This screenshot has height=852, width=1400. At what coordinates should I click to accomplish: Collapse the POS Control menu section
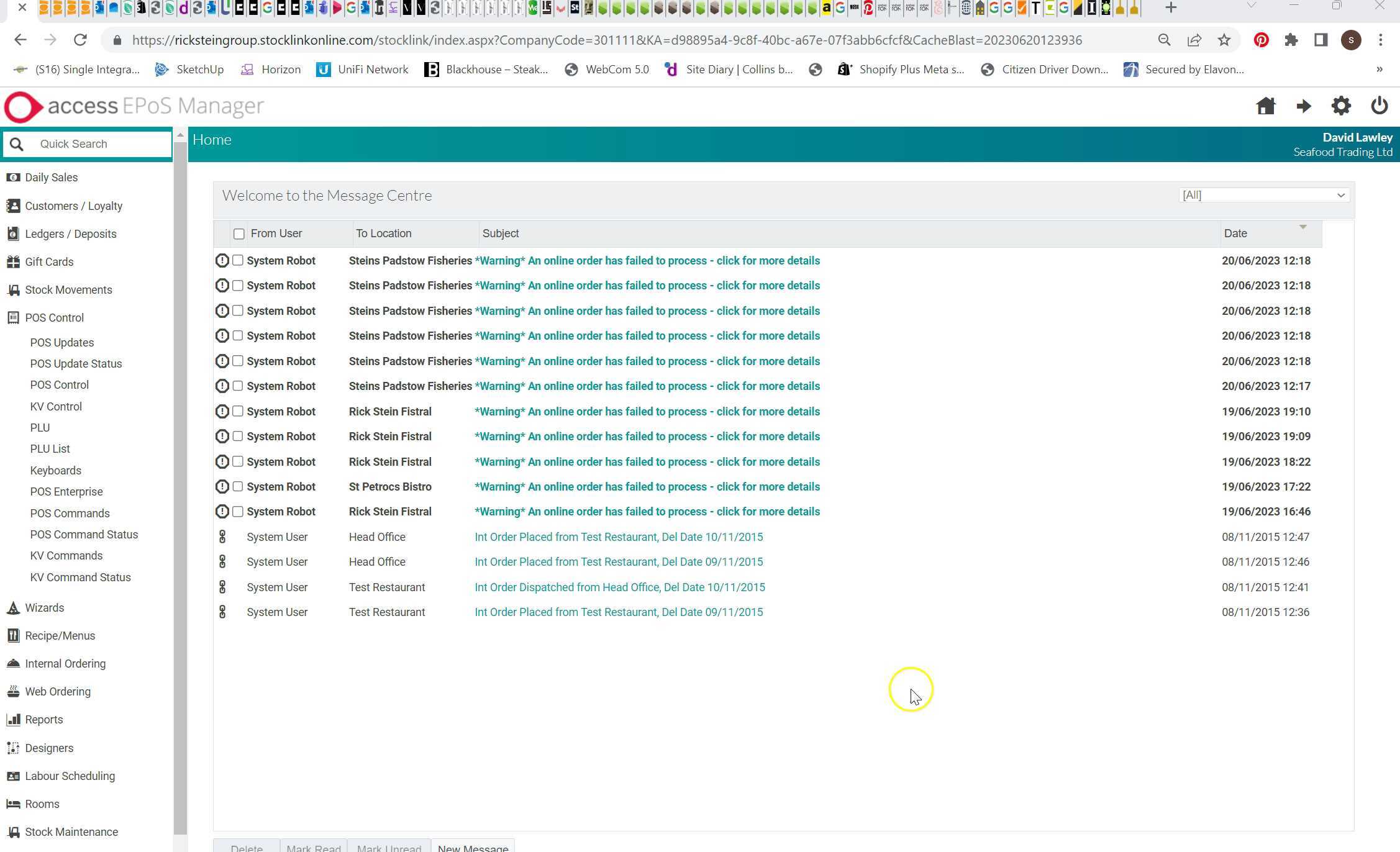54,318
